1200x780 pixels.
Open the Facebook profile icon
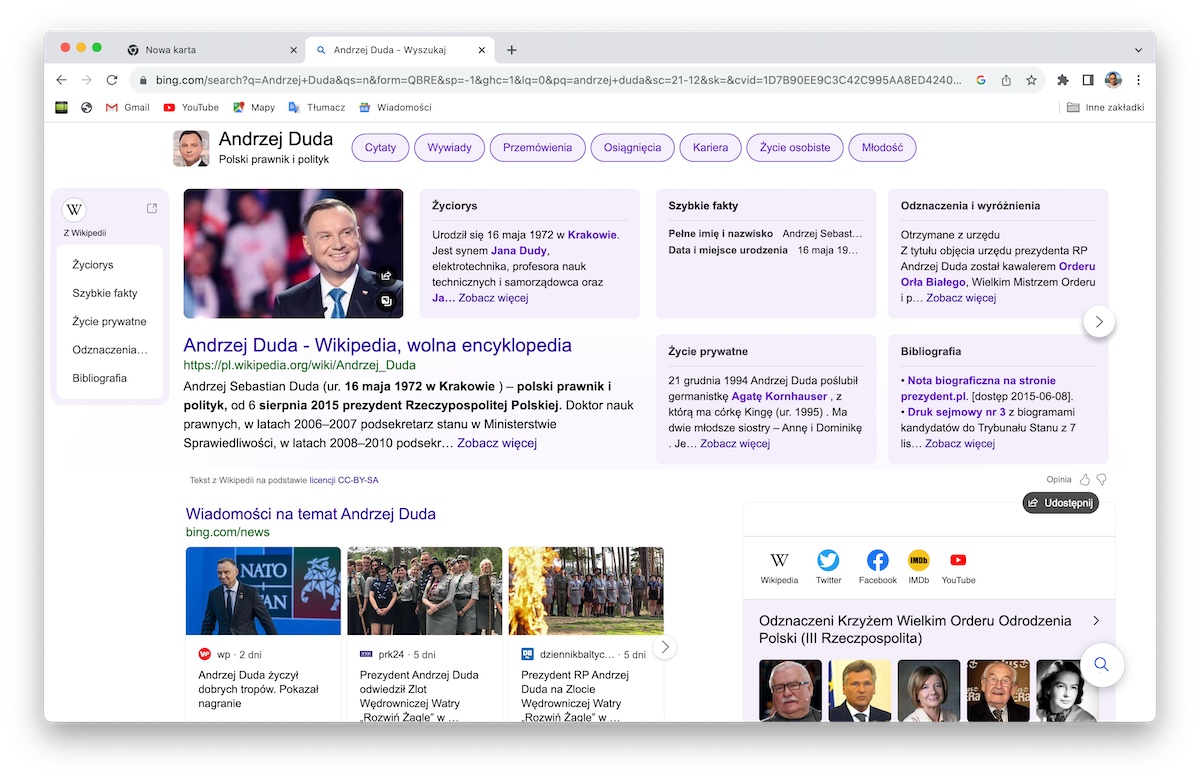[877, 561]
